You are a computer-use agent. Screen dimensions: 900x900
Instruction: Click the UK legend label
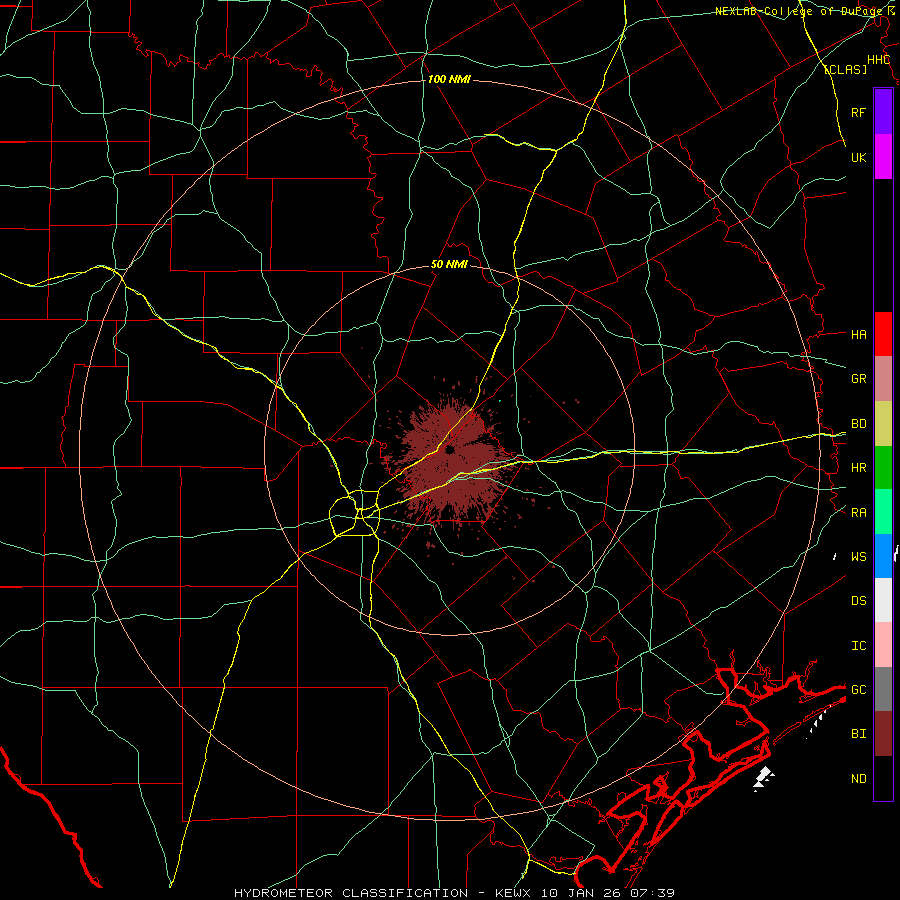858,157
